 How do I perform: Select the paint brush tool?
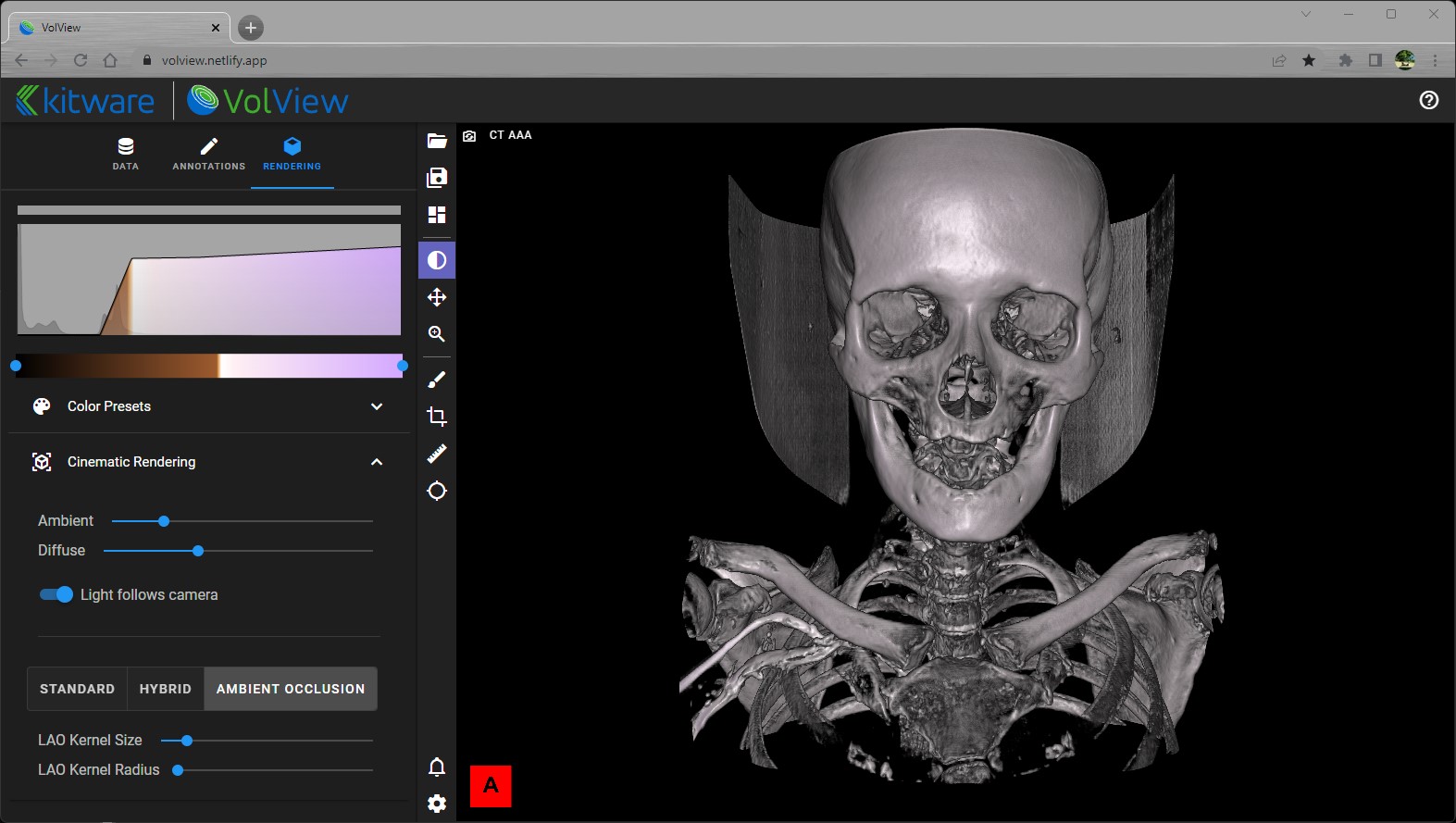tap(437, 380)
